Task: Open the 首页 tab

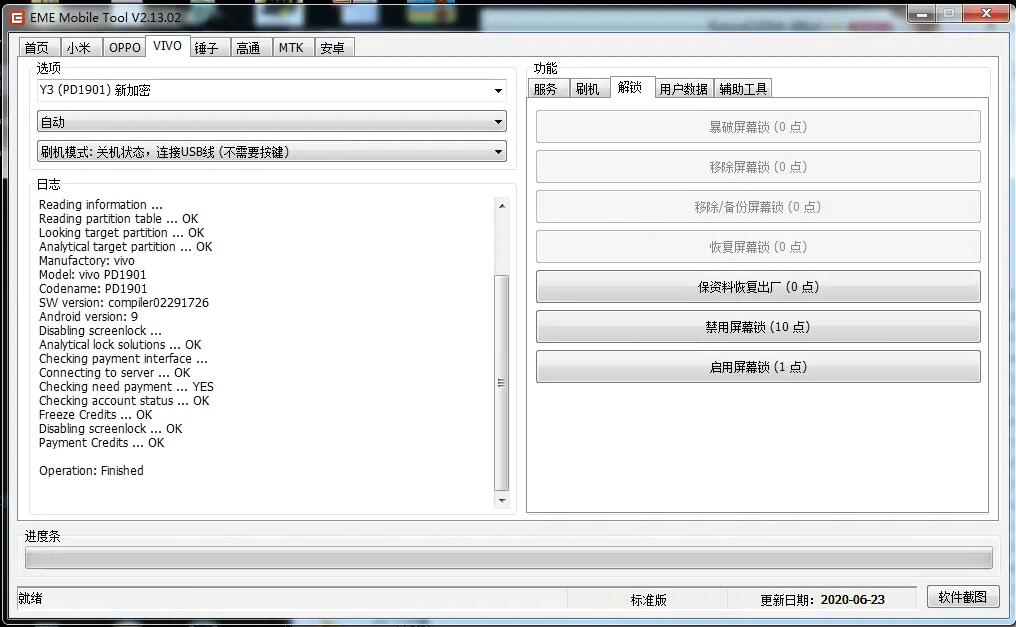Action: 39,48
